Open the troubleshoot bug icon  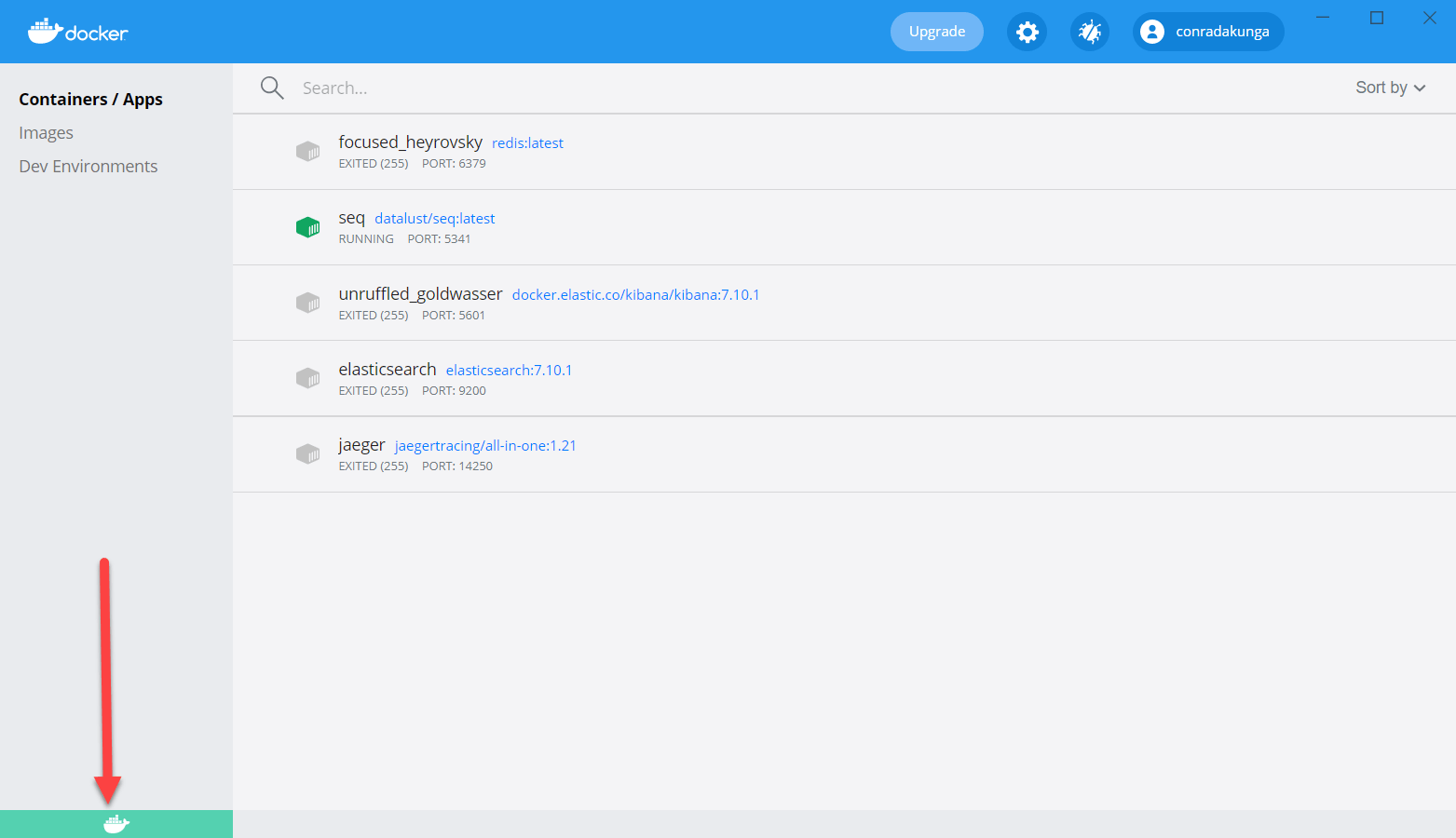(1089, 33)
